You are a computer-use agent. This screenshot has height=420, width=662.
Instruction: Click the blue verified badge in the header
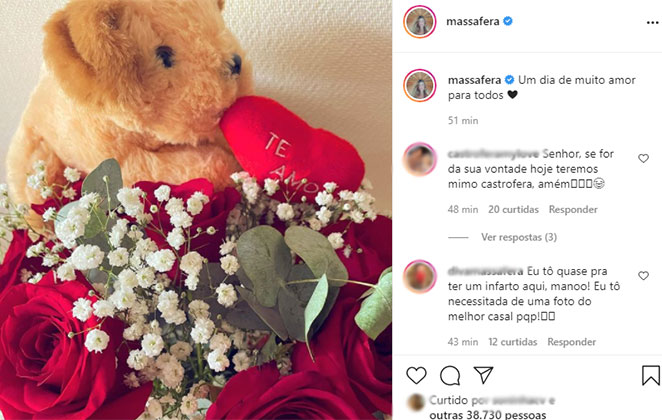508,21
